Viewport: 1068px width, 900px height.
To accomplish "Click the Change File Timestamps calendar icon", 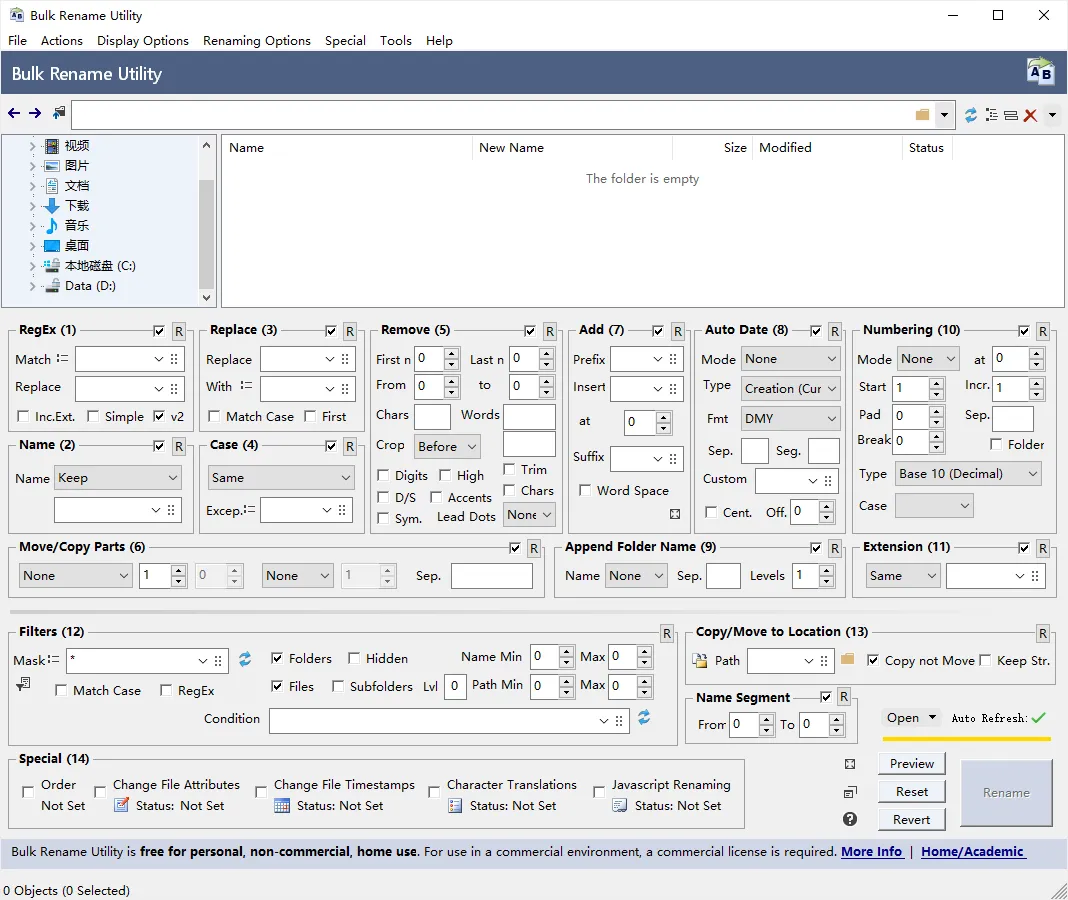I will [282, 806].
